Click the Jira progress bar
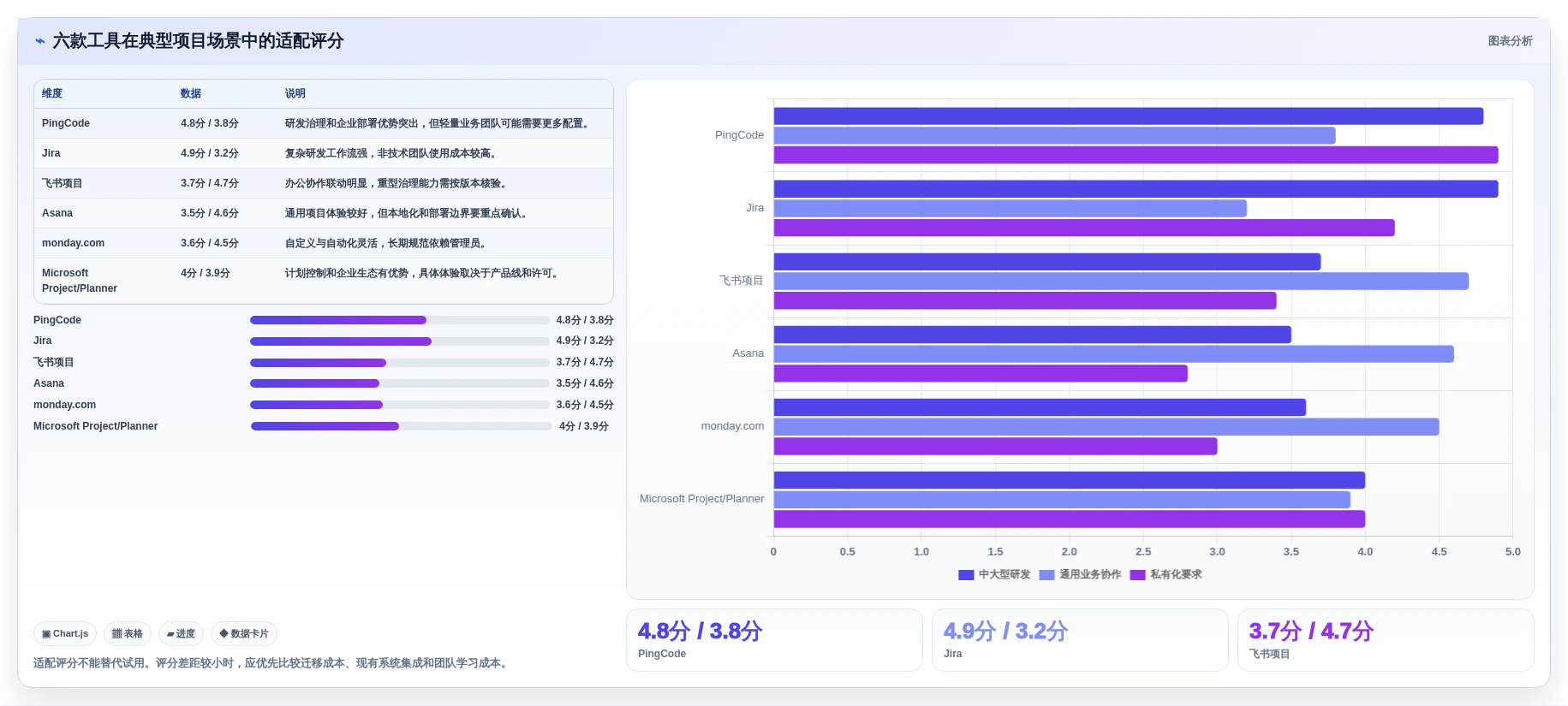This screenshot has width=1568, height=706. click(x=399, y=341)
